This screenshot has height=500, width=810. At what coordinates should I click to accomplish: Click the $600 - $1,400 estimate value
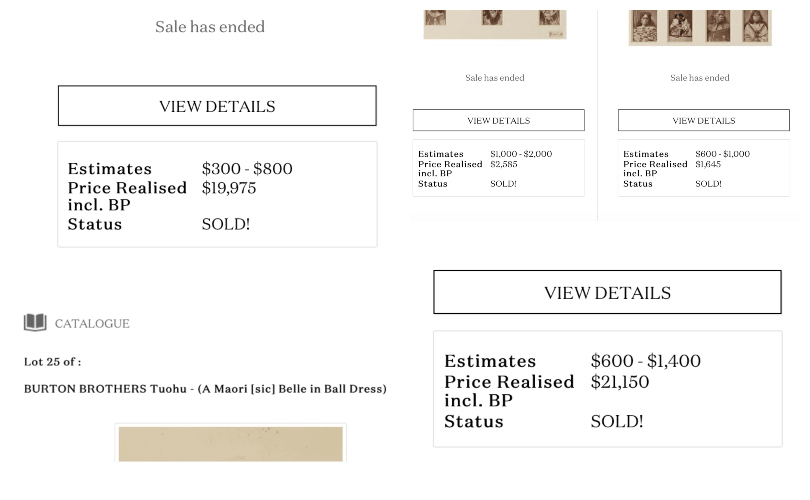pos(645,360)
